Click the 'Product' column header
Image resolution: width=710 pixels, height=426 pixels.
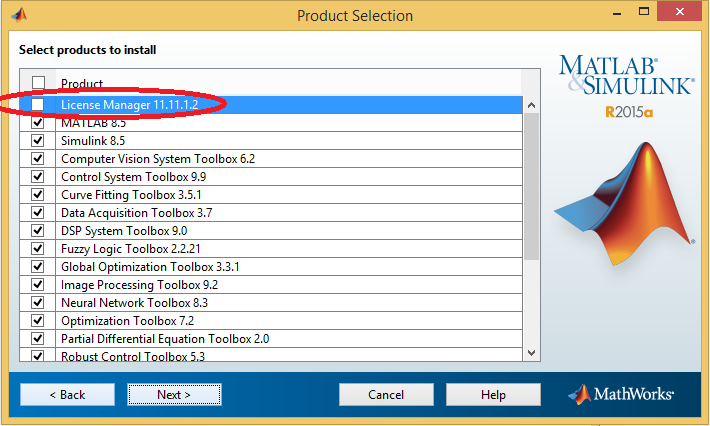(82, 83)
